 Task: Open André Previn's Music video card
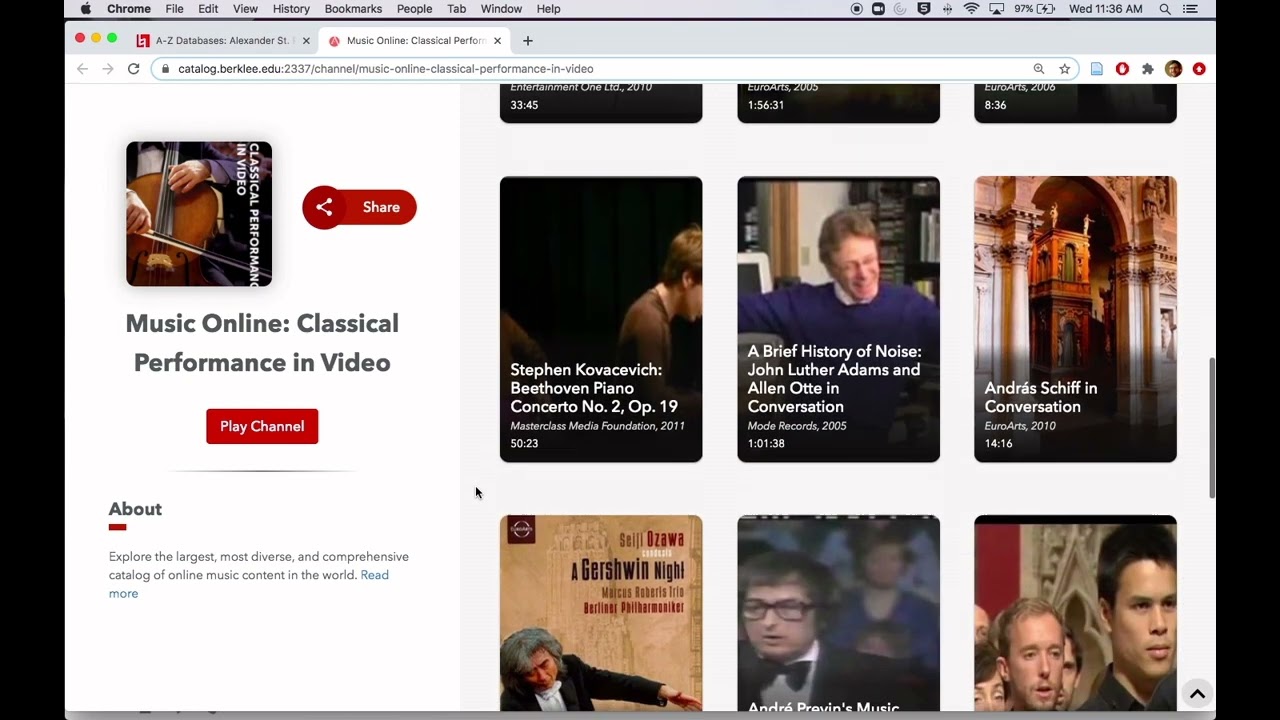pyautogui.click(x=838, y=613)
